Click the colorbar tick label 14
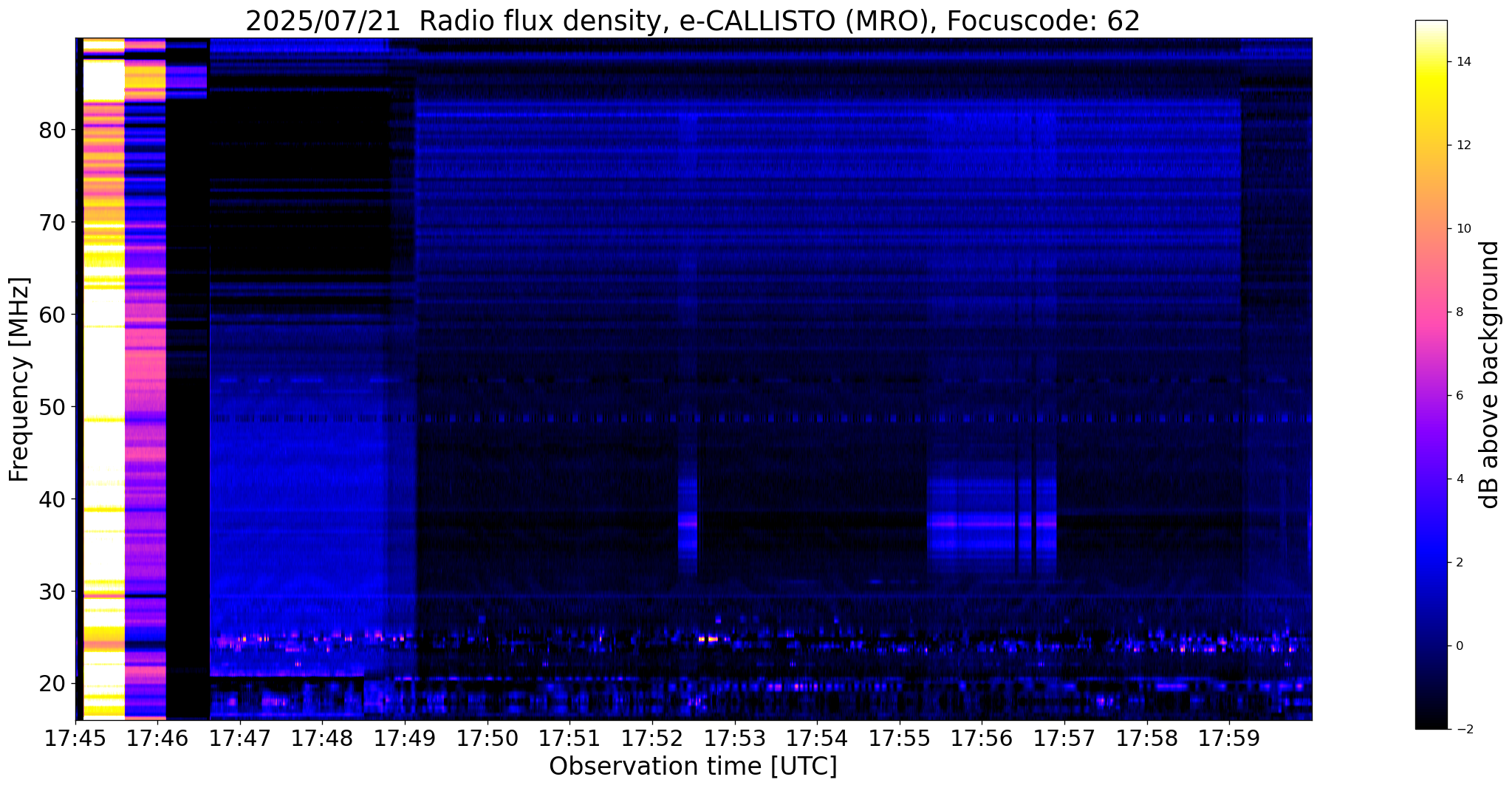 click(x=1463, y=62)
